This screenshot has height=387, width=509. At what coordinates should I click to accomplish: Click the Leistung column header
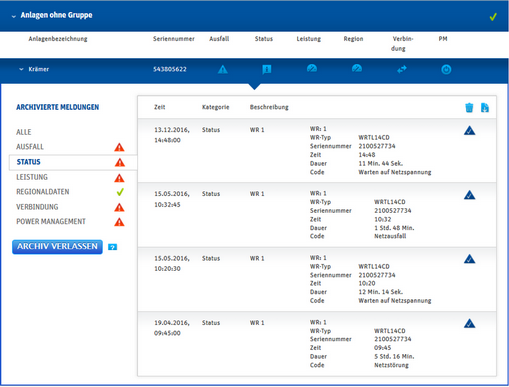coord(309,39)
